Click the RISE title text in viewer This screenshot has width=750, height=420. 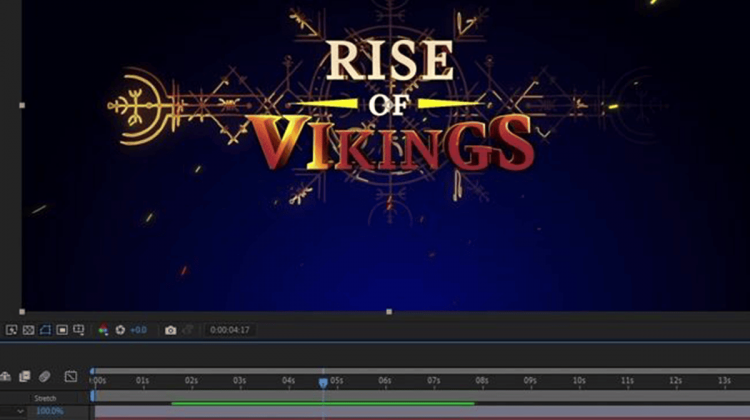[390, 61]
